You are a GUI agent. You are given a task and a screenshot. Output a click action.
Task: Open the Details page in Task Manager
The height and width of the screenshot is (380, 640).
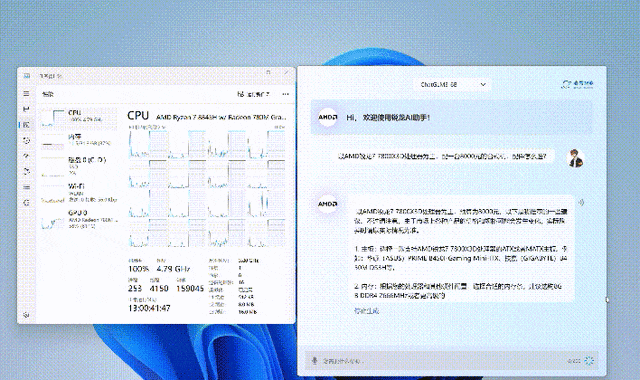(x=26, y=187)
